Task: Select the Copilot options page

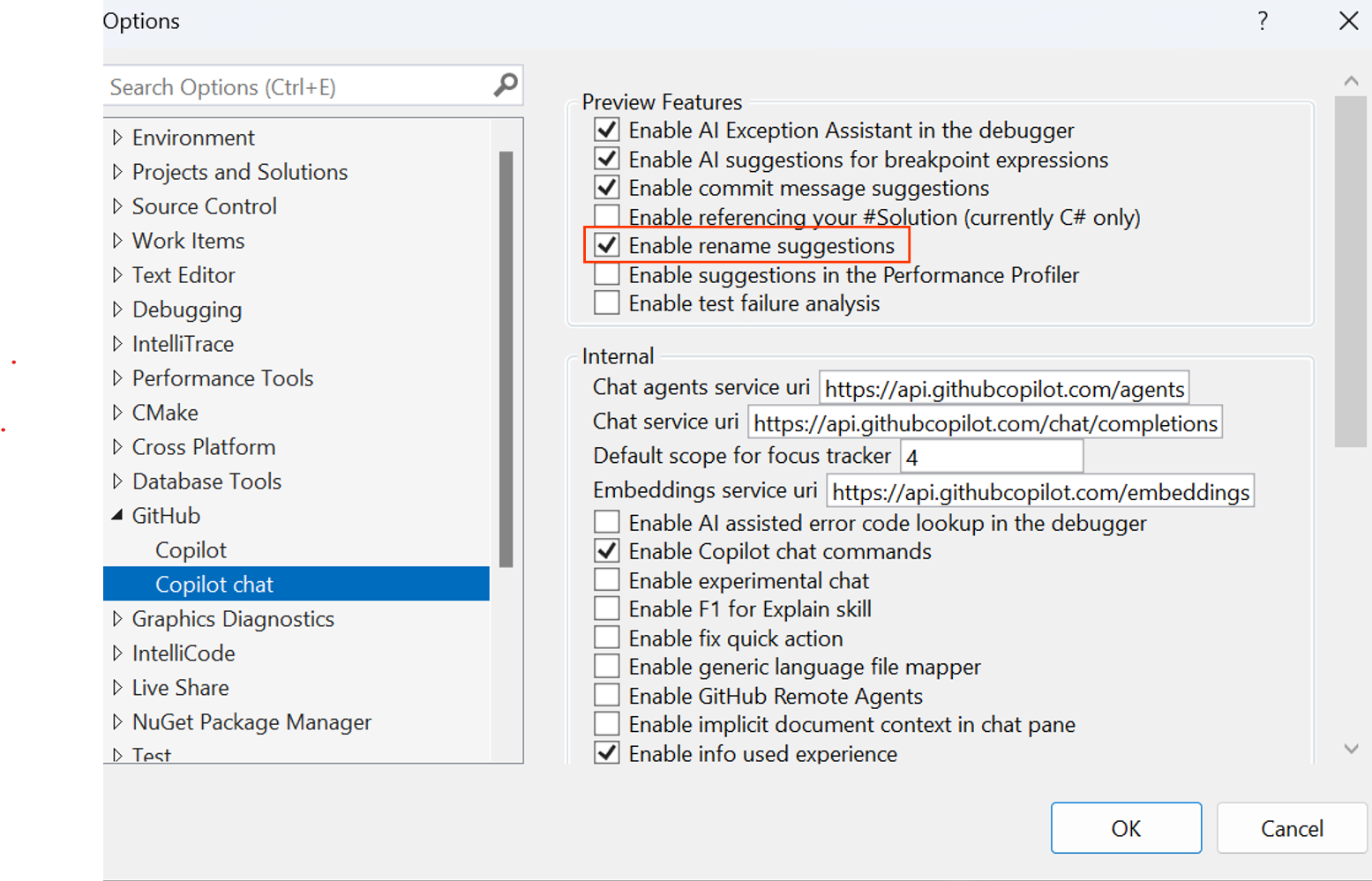Action: (x=191, y=550)
